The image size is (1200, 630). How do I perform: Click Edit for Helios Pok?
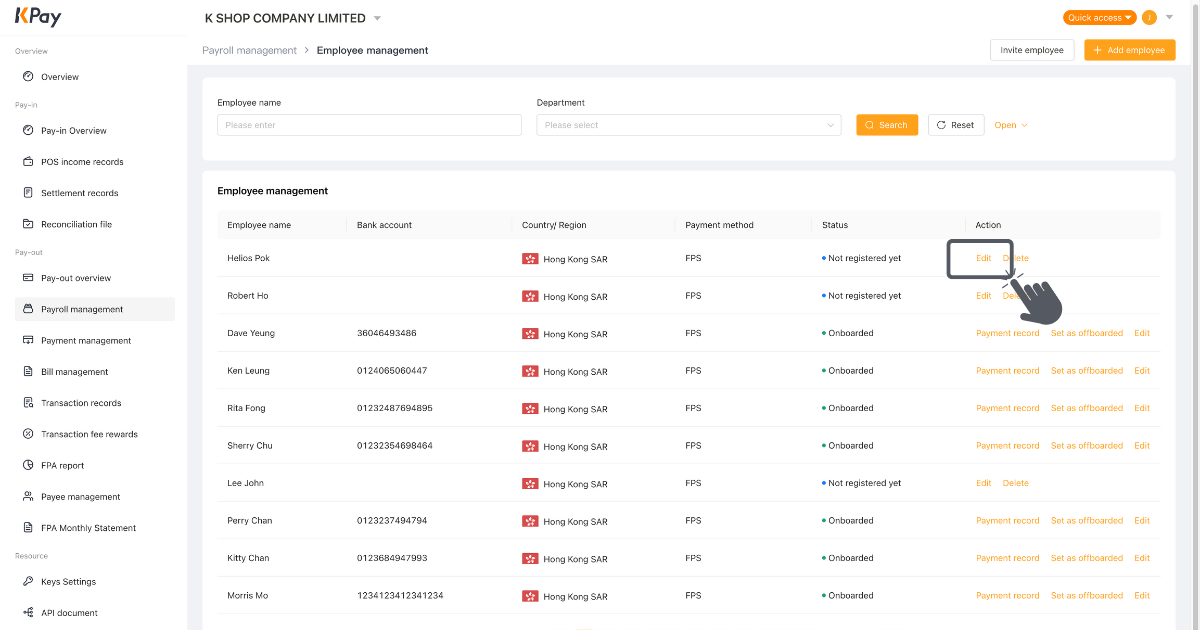pos(983,258)
